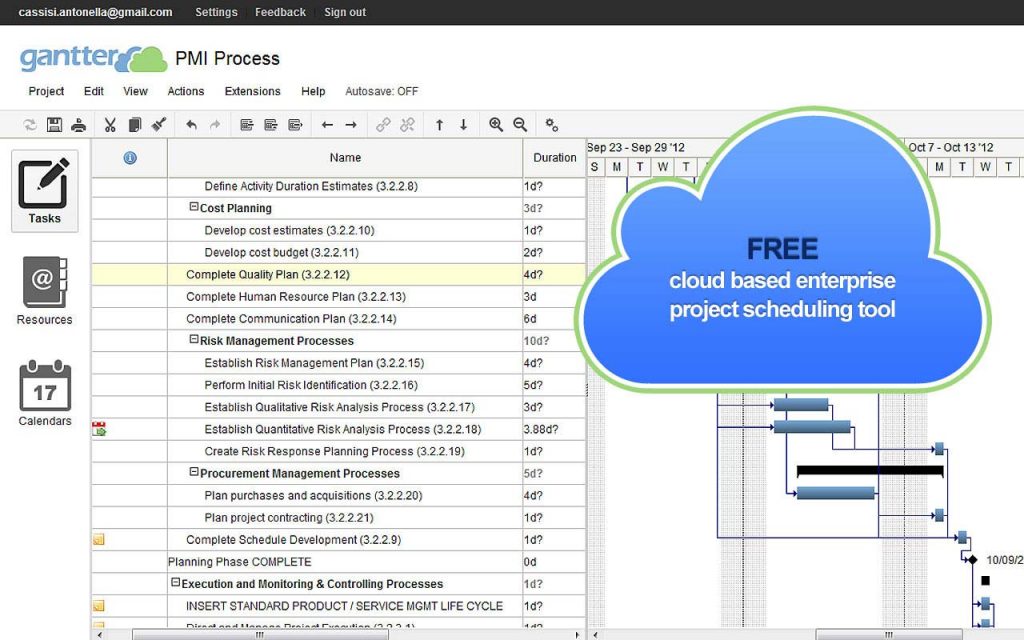Zoom in on the Gantt chart timeline
This screenshot has width=1024, height=640.
pos(496,124)
